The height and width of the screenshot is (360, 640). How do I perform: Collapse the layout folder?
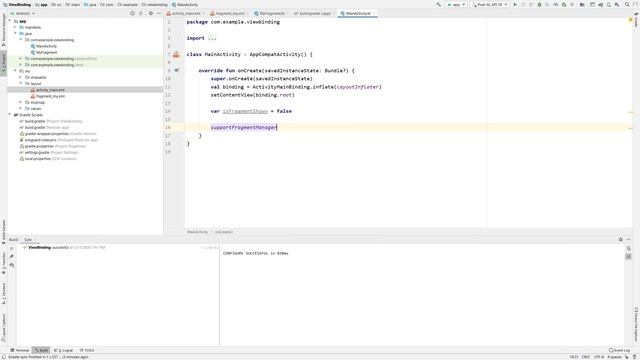click(x=21, y=83)
